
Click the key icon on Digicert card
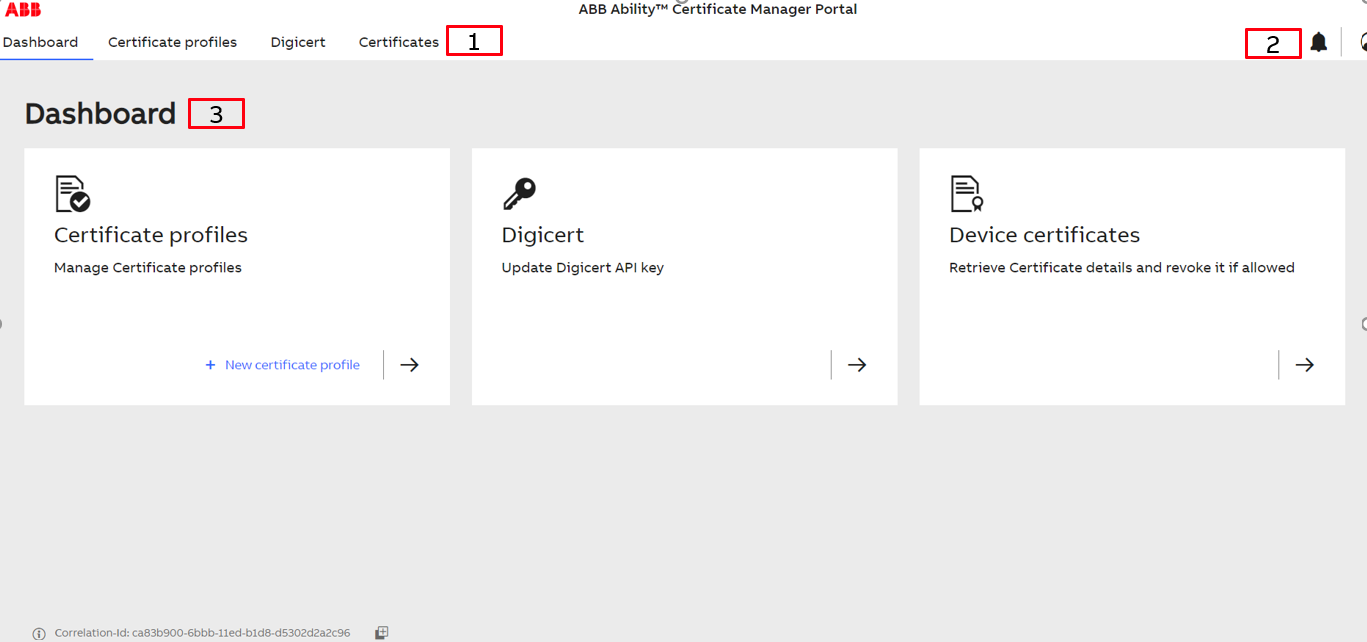(519, 194)
